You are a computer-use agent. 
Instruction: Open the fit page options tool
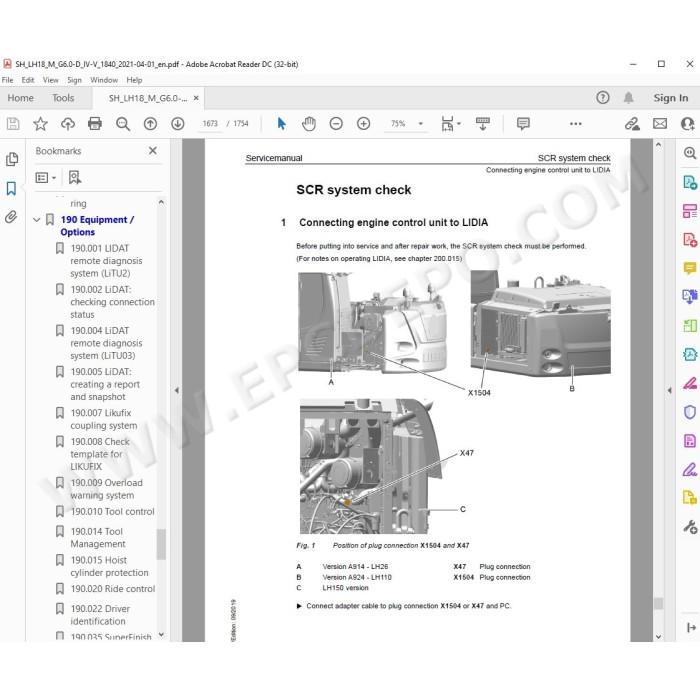[450, 124]
